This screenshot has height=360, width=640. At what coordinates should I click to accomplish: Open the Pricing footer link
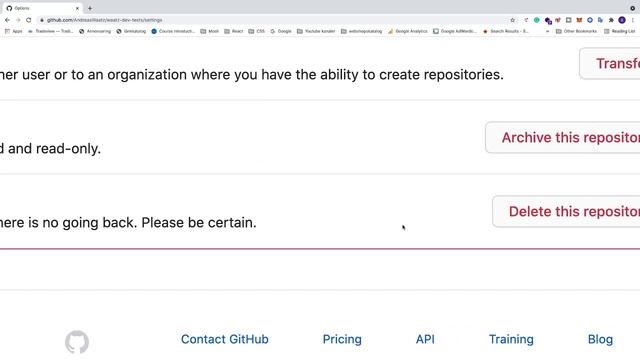pos(342,339)
